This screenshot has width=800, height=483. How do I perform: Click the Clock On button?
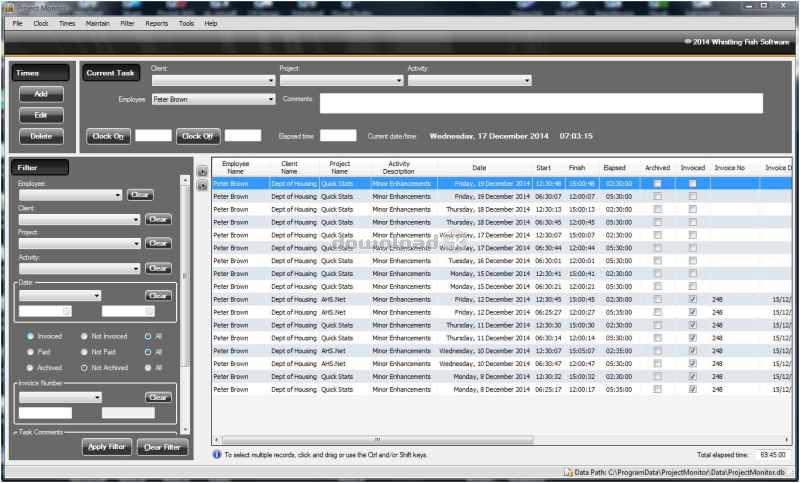[x=108, y=137]
